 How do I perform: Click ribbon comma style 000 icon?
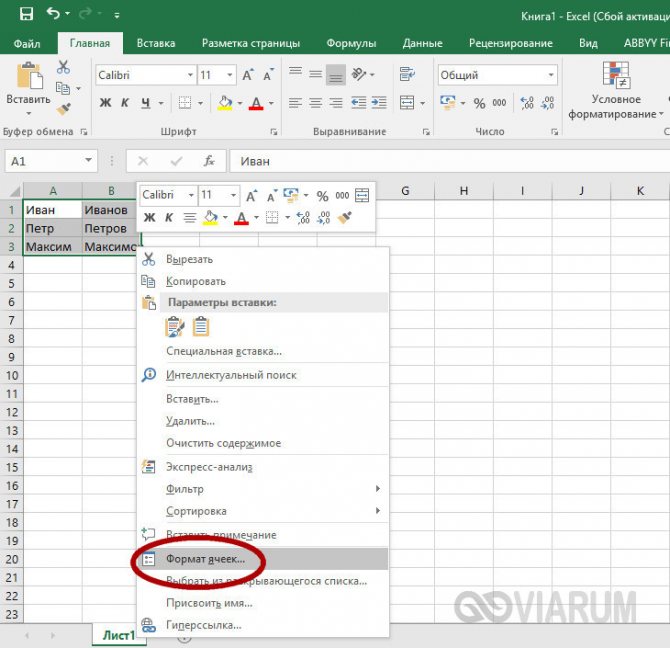(x=499, y=103)
